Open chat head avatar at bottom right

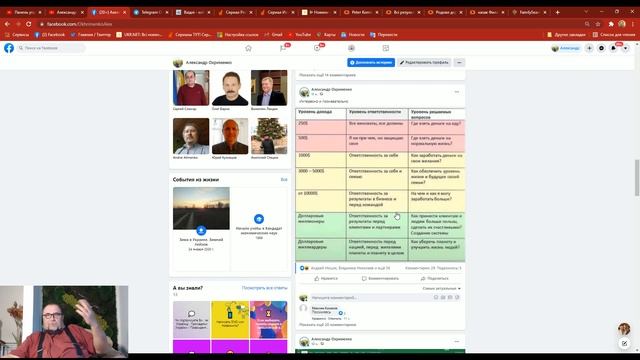coord(624,328)
